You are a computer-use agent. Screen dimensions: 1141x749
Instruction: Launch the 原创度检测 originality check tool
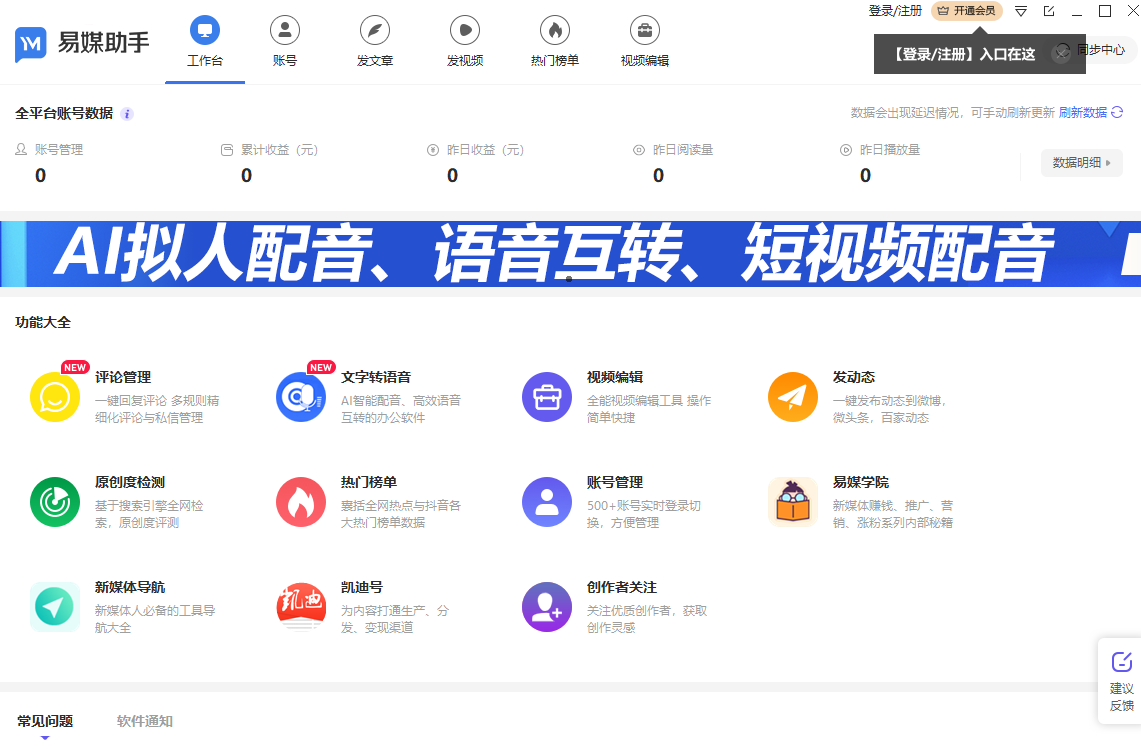[55, 501]
